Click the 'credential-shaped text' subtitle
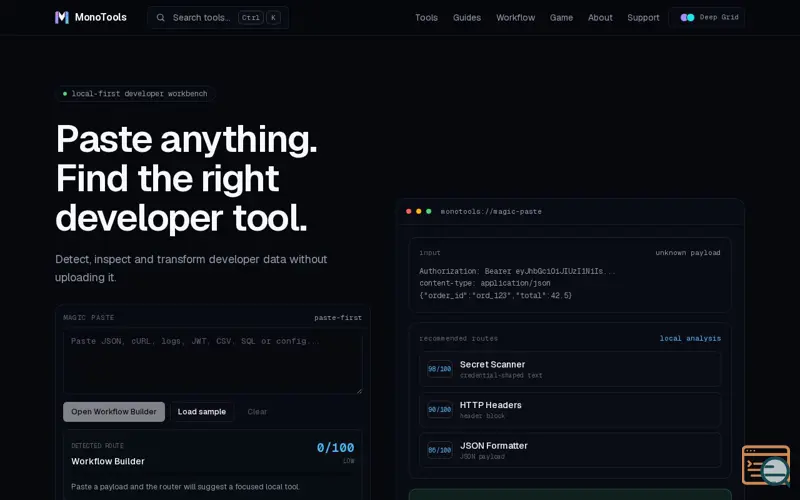The image size is (800, 500). (501, 376)
